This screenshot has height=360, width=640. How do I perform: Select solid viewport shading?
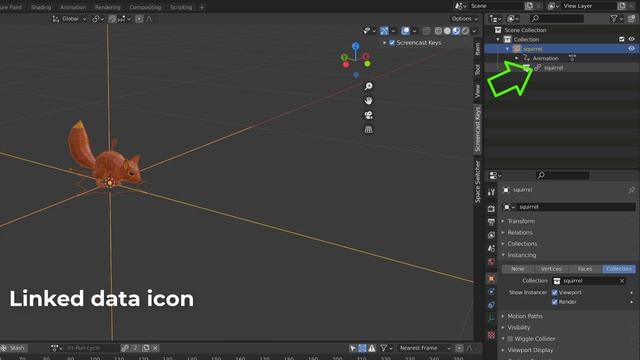click(x=447, y=31)
